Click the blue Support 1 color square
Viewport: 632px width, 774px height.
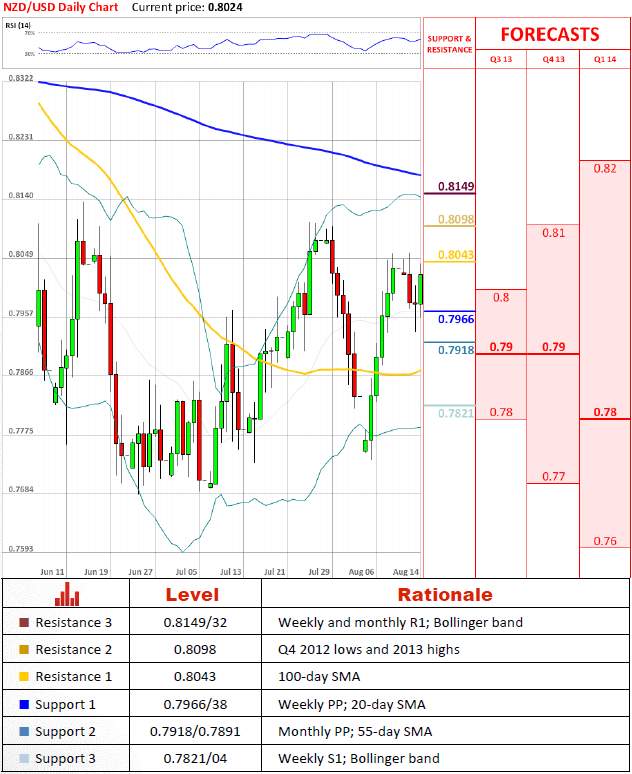click(24, 705)
